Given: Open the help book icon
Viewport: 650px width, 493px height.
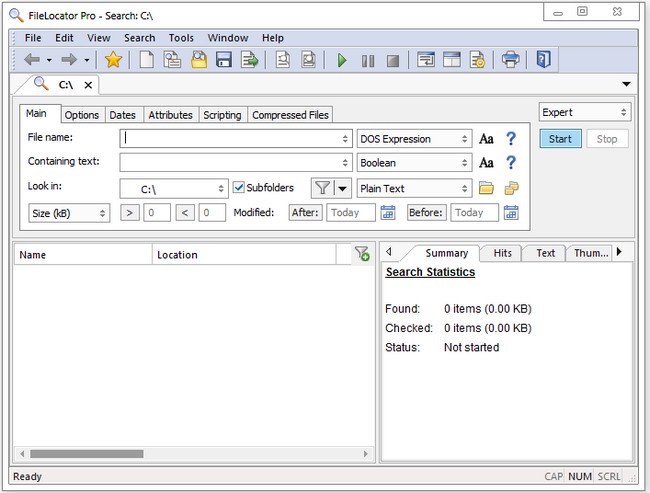Looking at the screenshot, I should click(x=543, y=60).
